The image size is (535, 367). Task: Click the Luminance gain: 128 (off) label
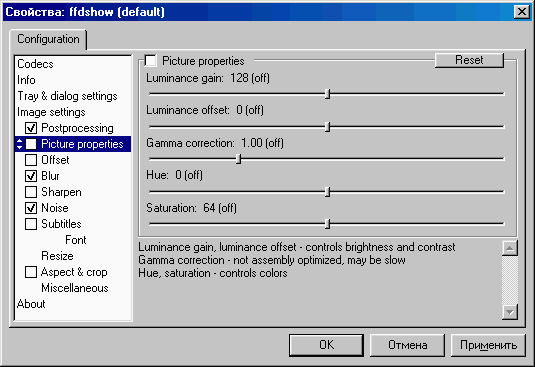click(208, 78)
